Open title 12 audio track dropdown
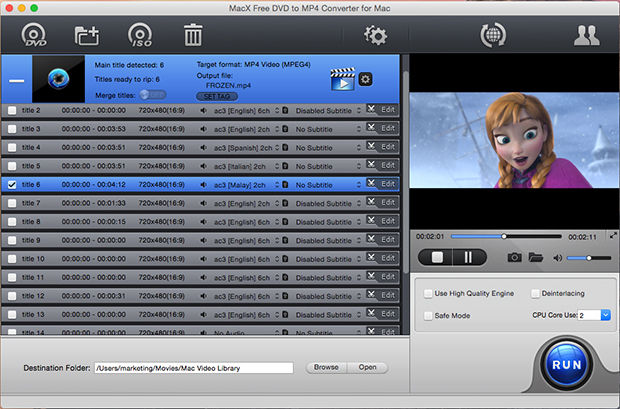The width and height of the screenshot is (620, 409). (246, 296)
